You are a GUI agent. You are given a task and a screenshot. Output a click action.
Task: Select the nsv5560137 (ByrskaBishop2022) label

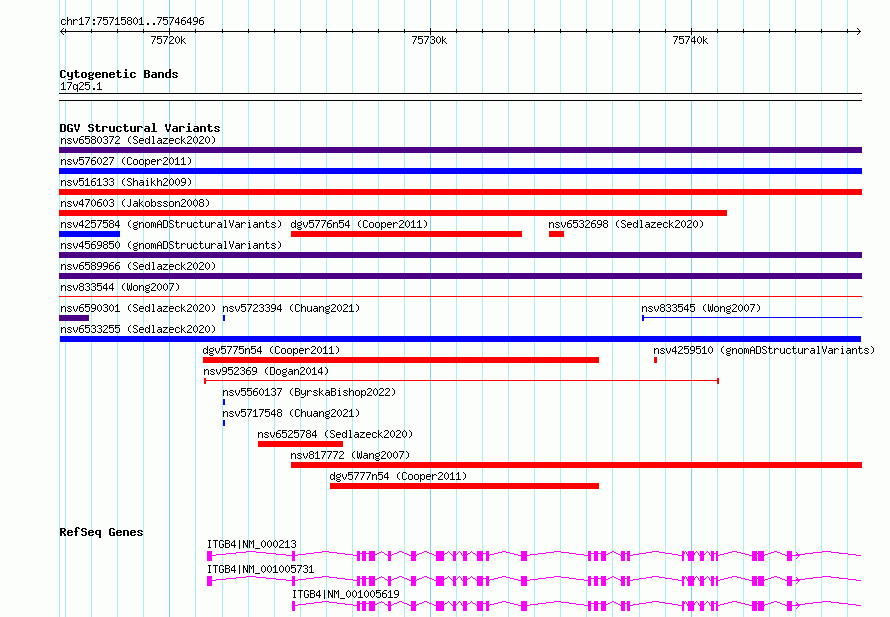coord(309,392)
